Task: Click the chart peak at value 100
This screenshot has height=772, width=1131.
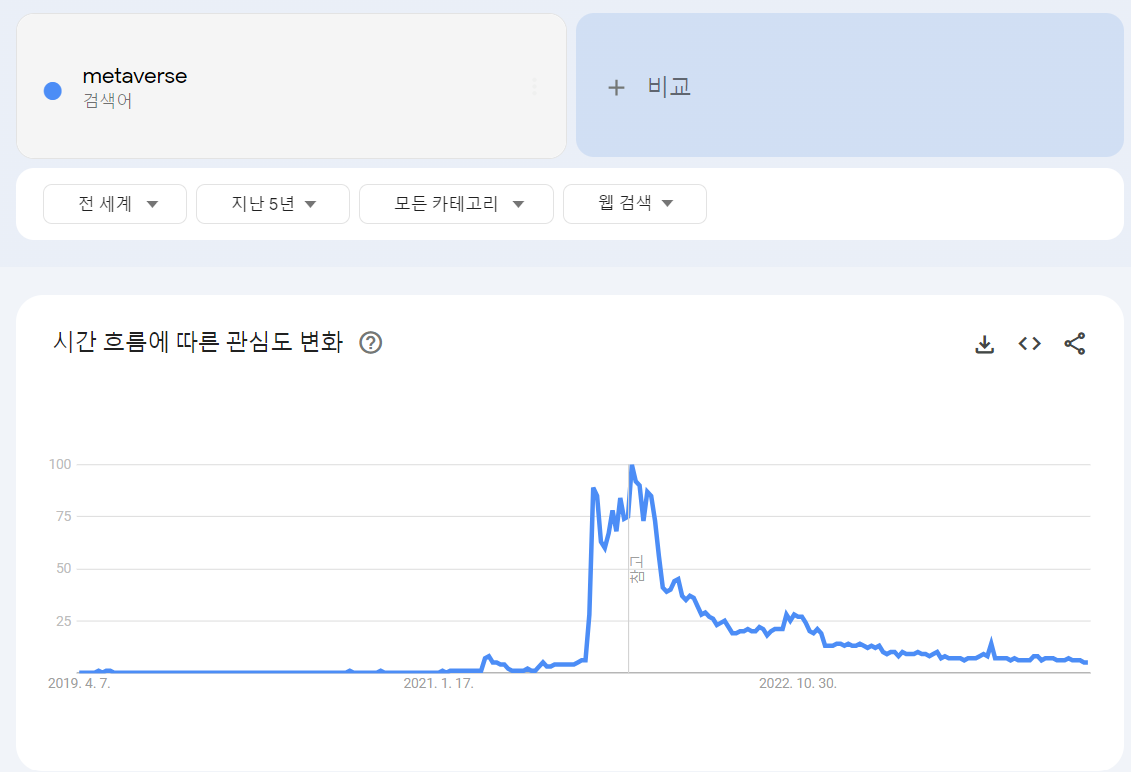Action: [x=631, y=465]
